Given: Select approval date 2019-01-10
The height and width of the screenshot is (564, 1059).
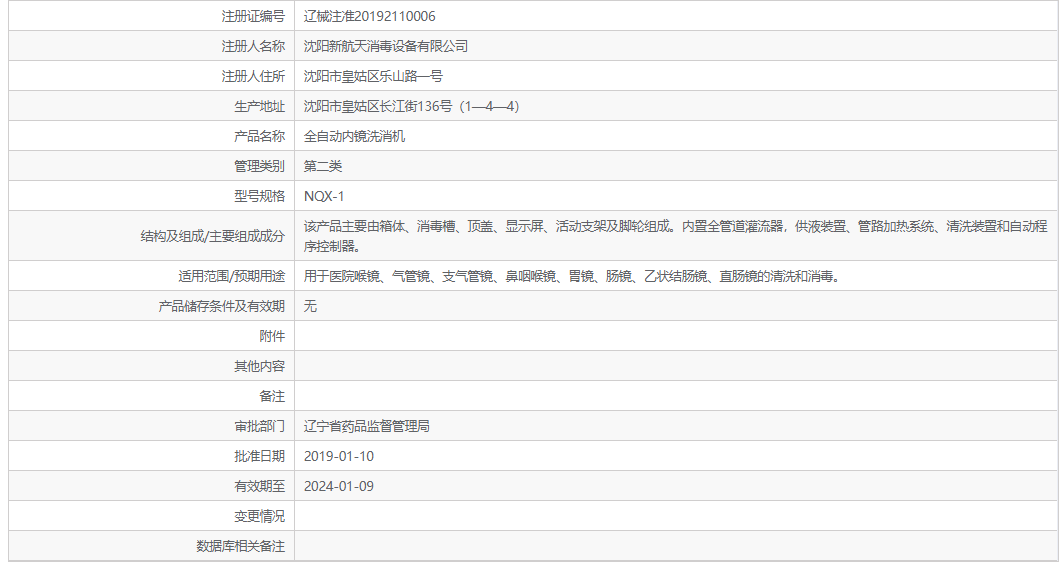Looking at the screenshot, I should point(339,457).
